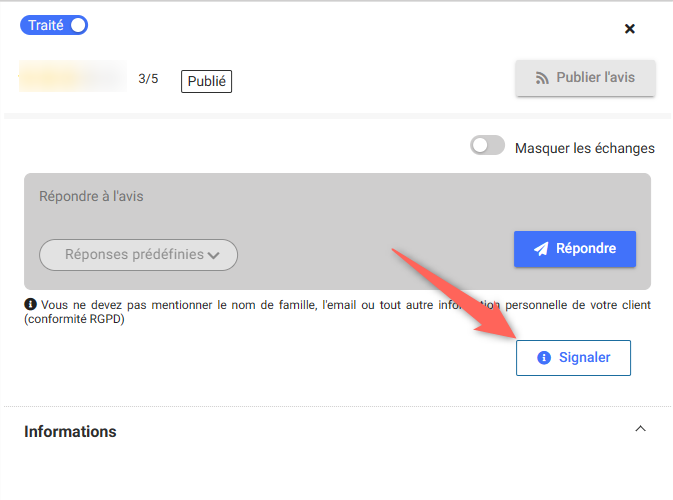Select the Publié status badge
This screenshot has width=673, height=500.
(206, 81)
